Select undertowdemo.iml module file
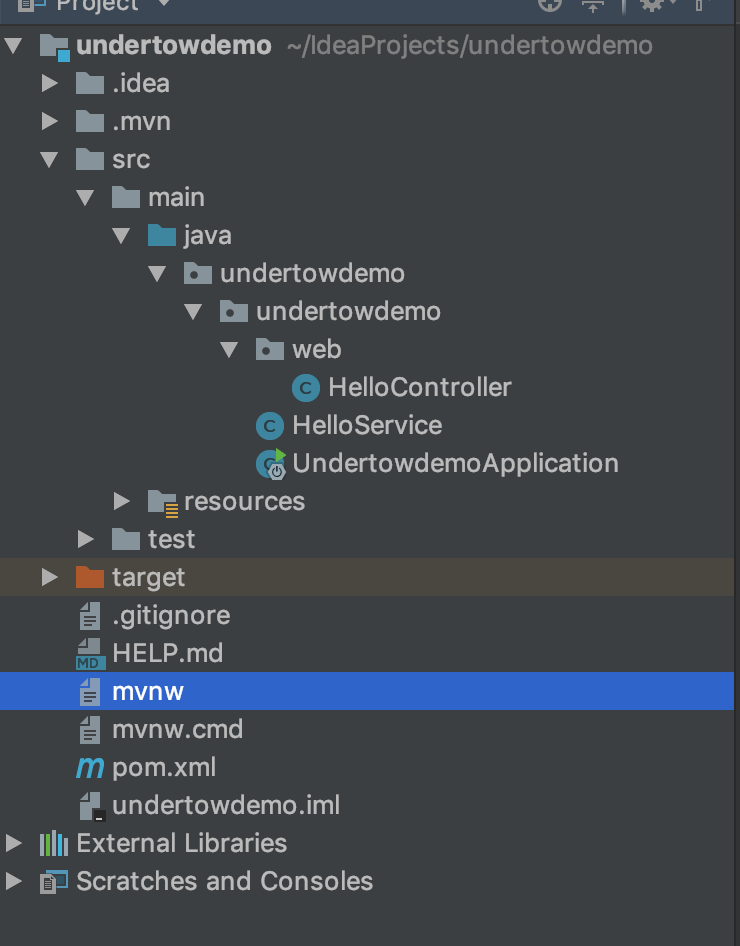Image resolution: width=740 pixels, height=946 pixels. pos(226,806)
